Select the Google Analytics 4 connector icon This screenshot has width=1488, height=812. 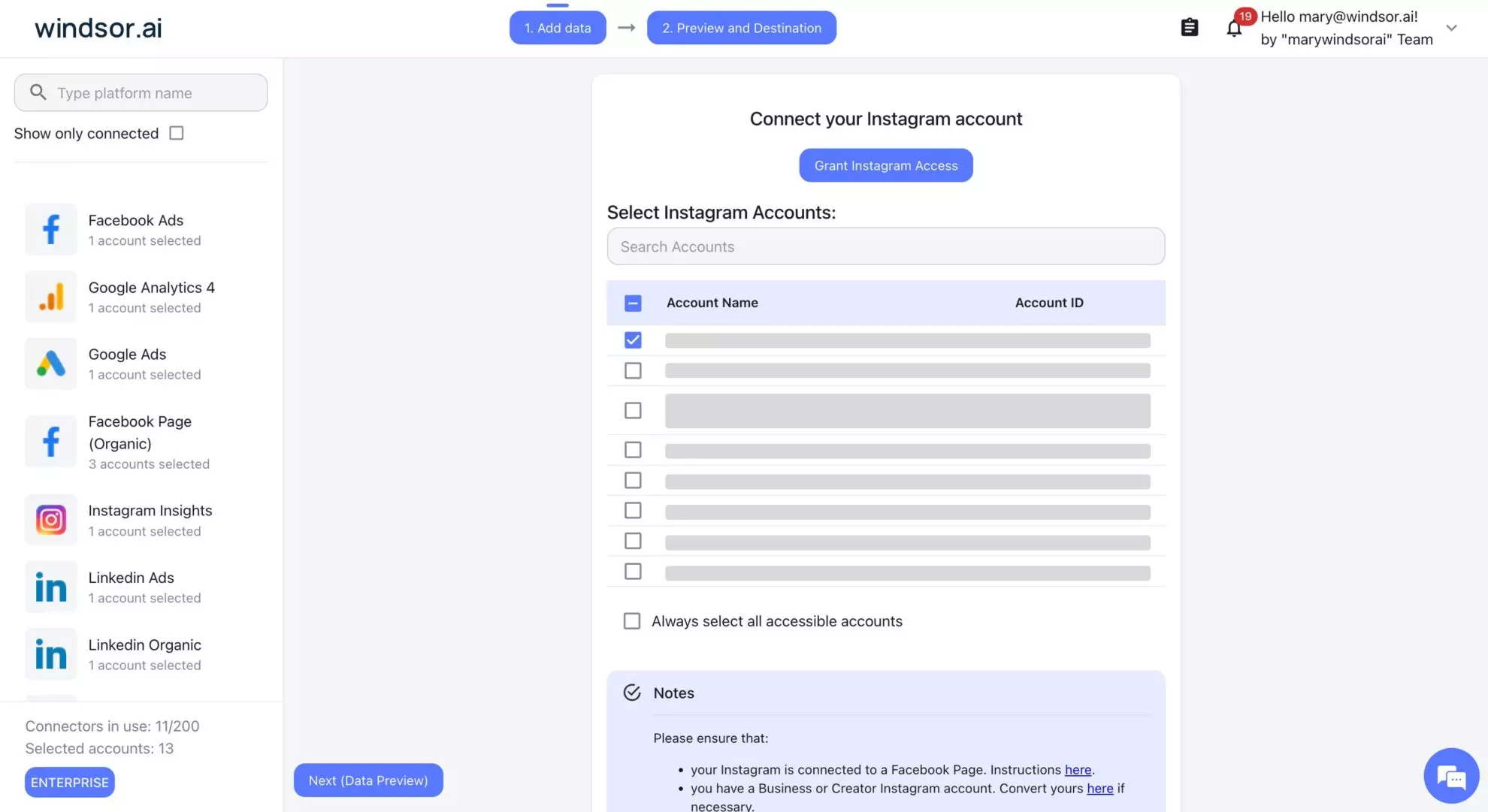(x=50, y=297)
